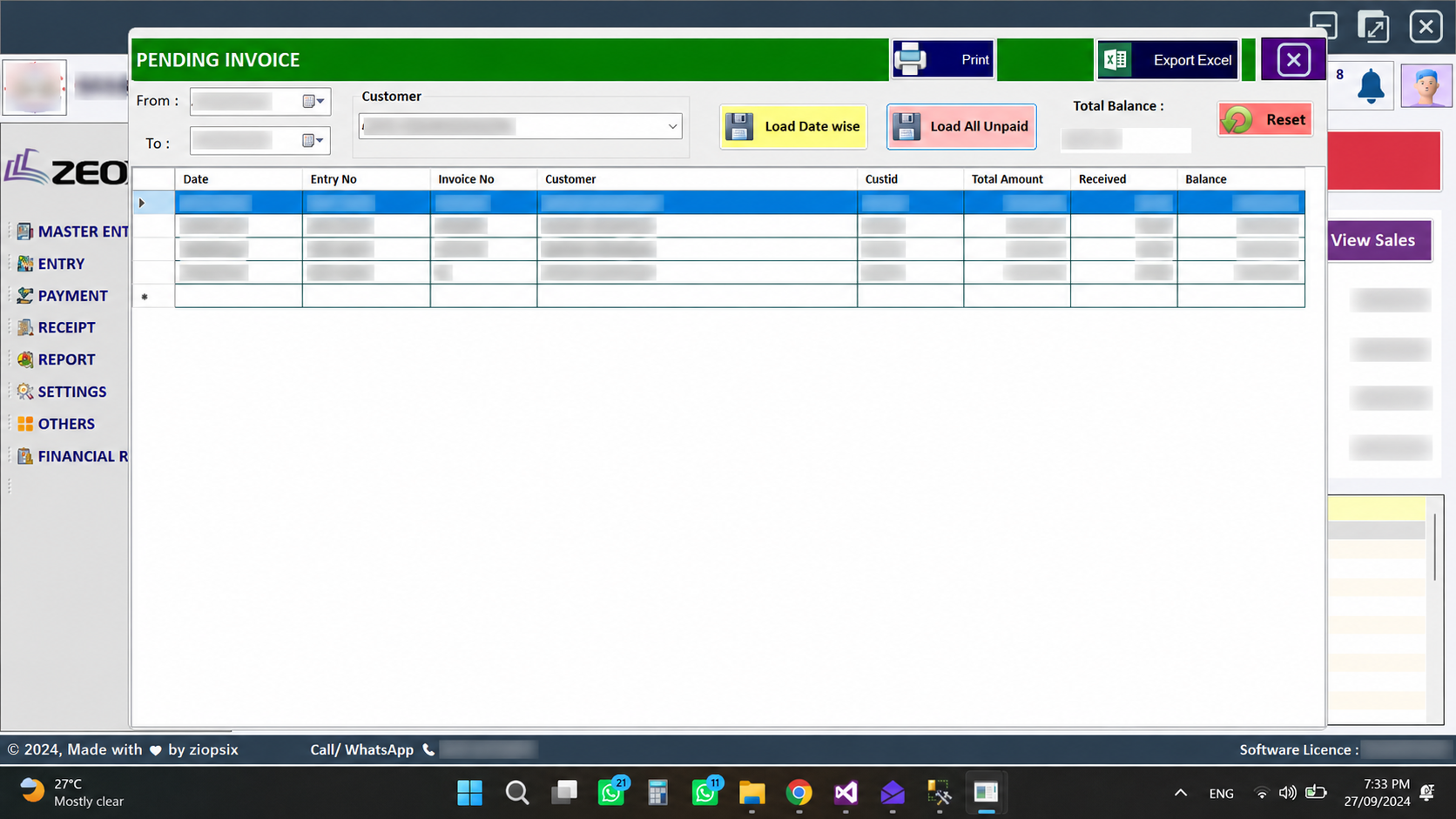Viewport: 1456px width, 819px height.
Task: Click the Custid column header
Action: point(910,178)
